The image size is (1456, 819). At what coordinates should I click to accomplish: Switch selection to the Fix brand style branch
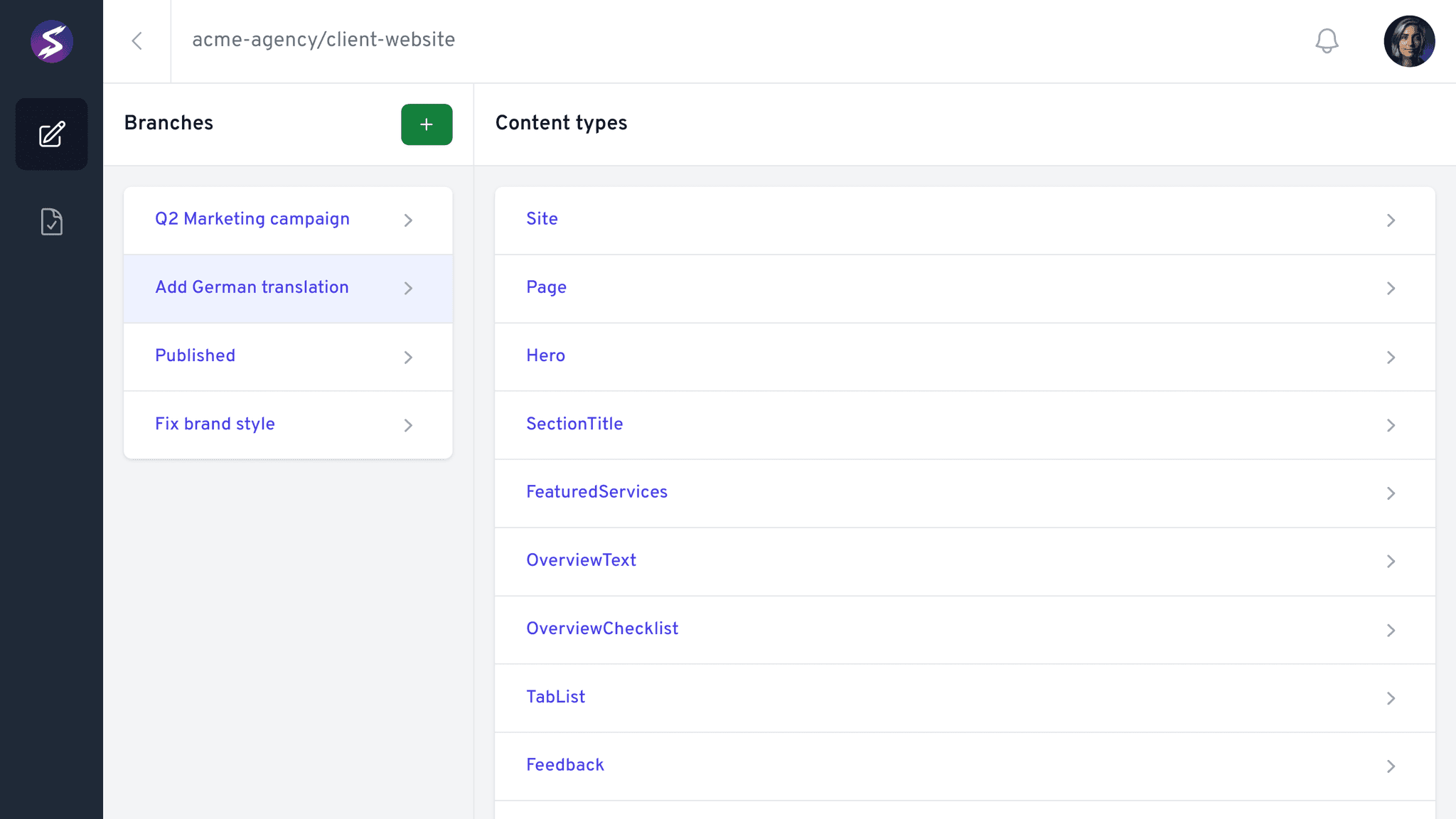click(215, 424)
